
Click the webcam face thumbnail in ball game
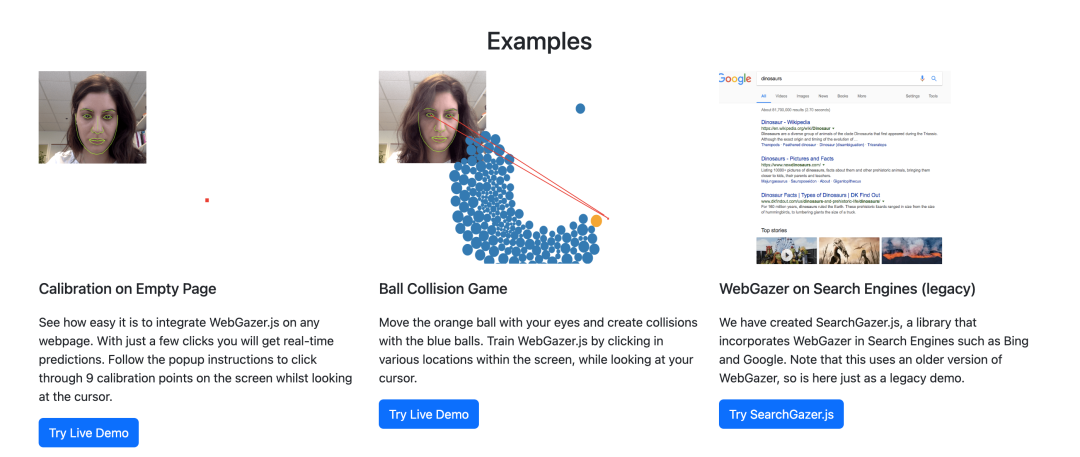click(x=432, y=116)
